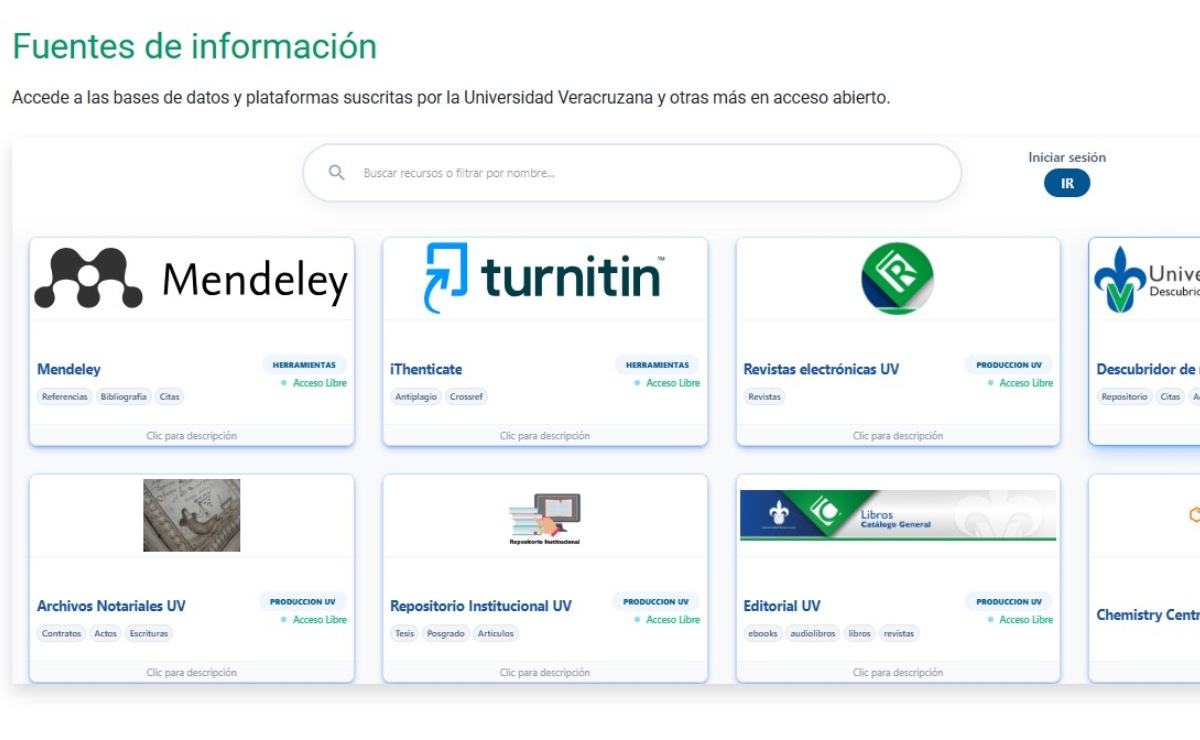Click the search magnifier icon
This screenshot has height=740, width=1200.
point(337,173)
